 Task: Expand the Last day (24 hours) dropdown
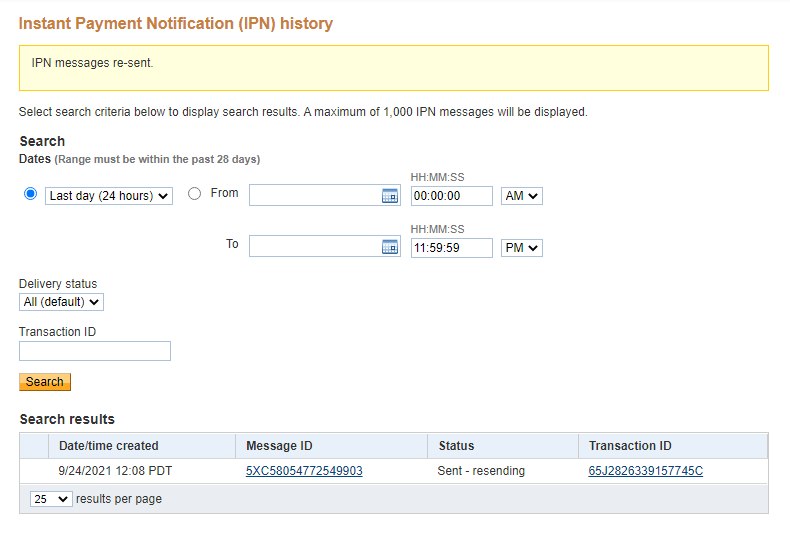(x=109, y=196)
